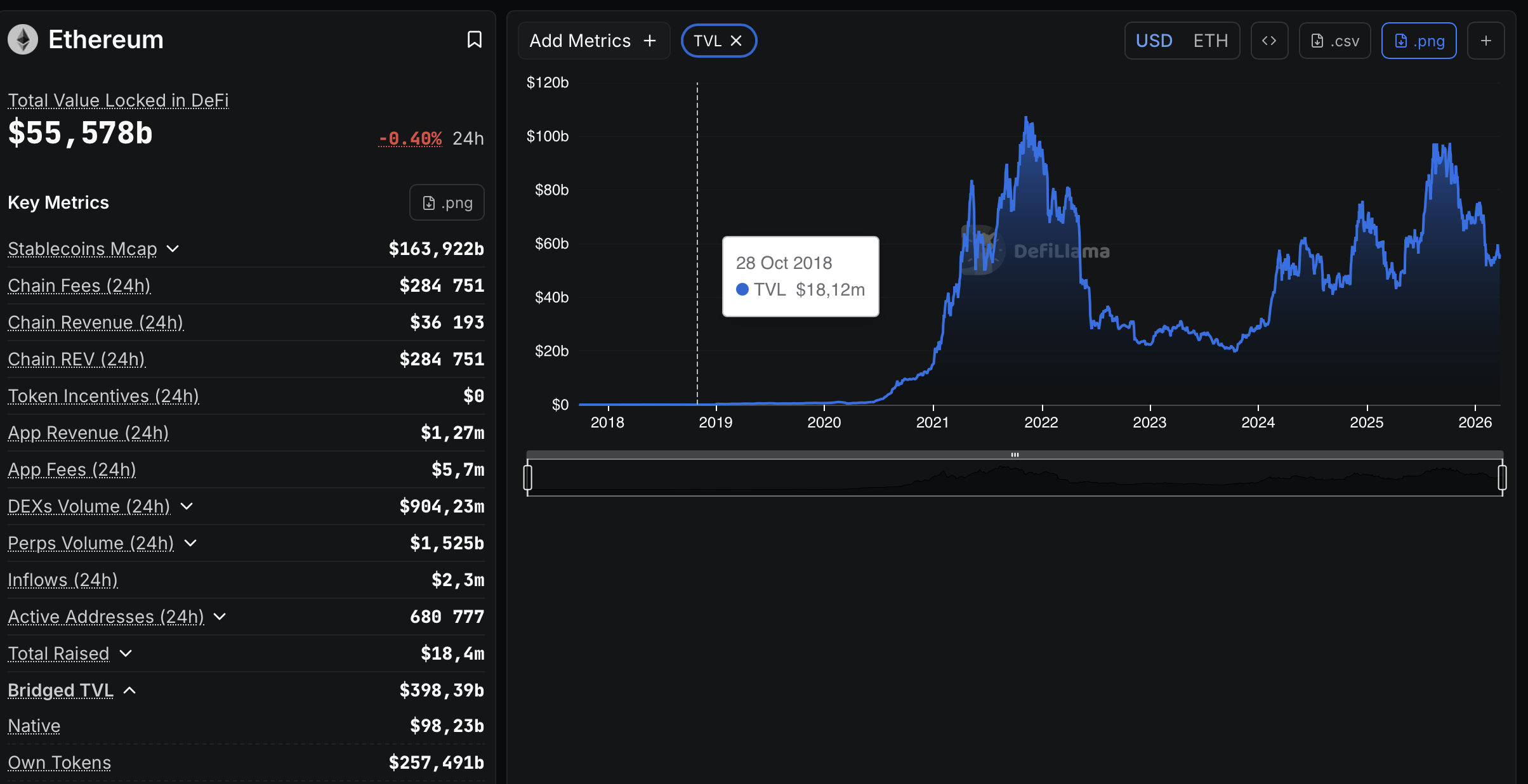Download Key Metrics as .png image
This screenshot has width=1528, height=784.
tap(447, 202)
